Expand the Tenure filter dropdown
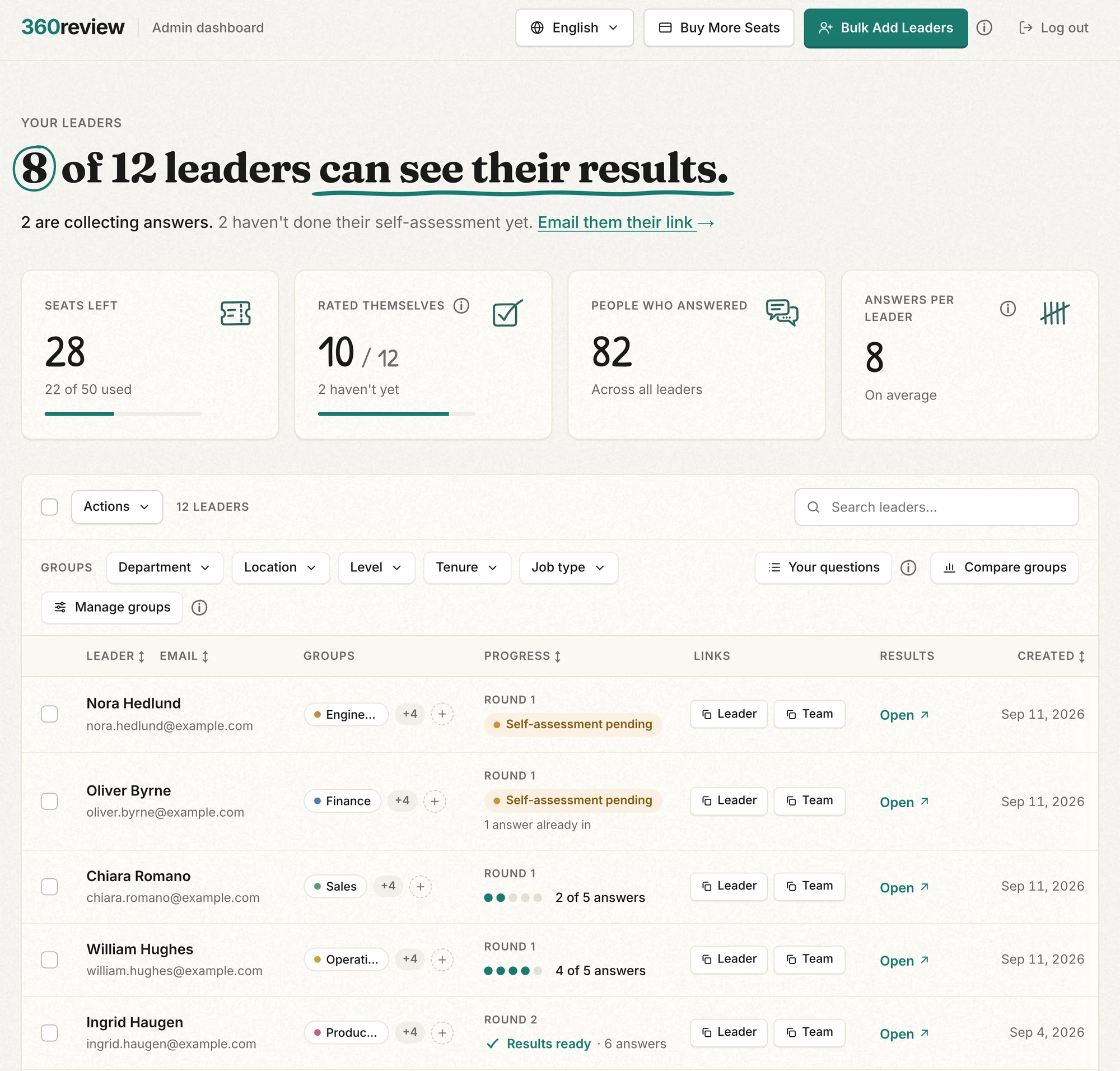 coord(467,568)
